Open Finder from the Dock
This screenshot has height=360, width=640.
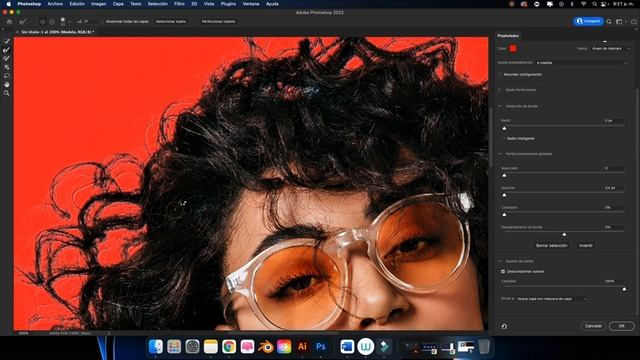coord(156,347)
